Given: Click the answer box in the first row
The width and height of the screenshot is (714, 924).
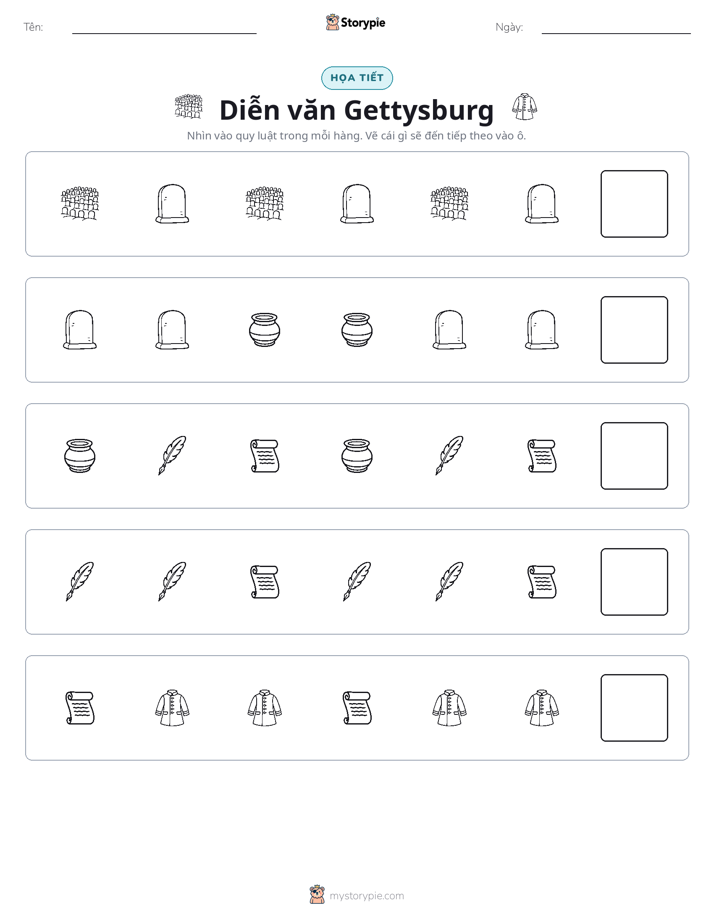Looking at the screenshot, I should [x=634, y=204].
